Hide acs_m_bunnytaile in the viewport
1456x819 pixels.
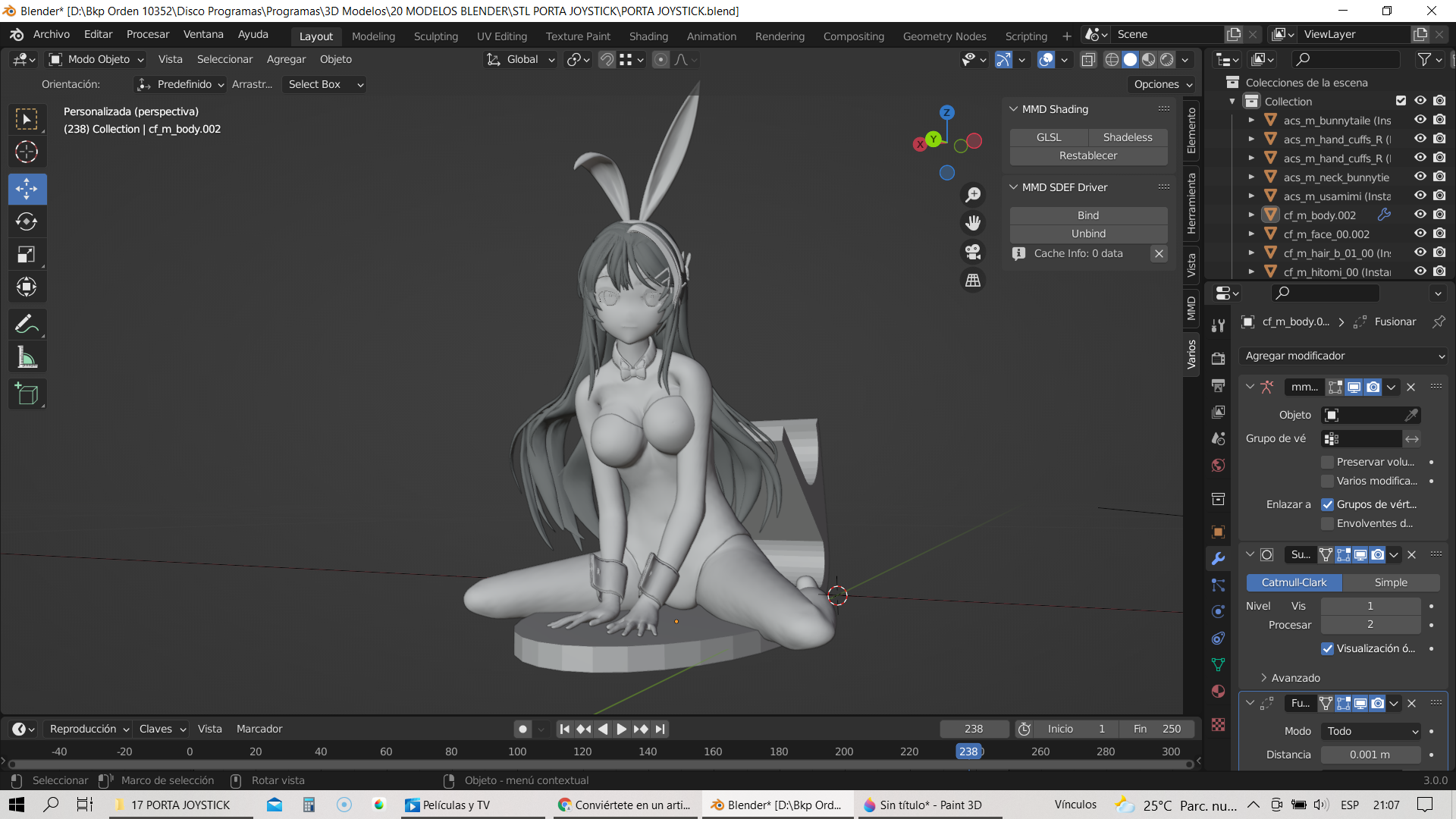point(1420,120)
